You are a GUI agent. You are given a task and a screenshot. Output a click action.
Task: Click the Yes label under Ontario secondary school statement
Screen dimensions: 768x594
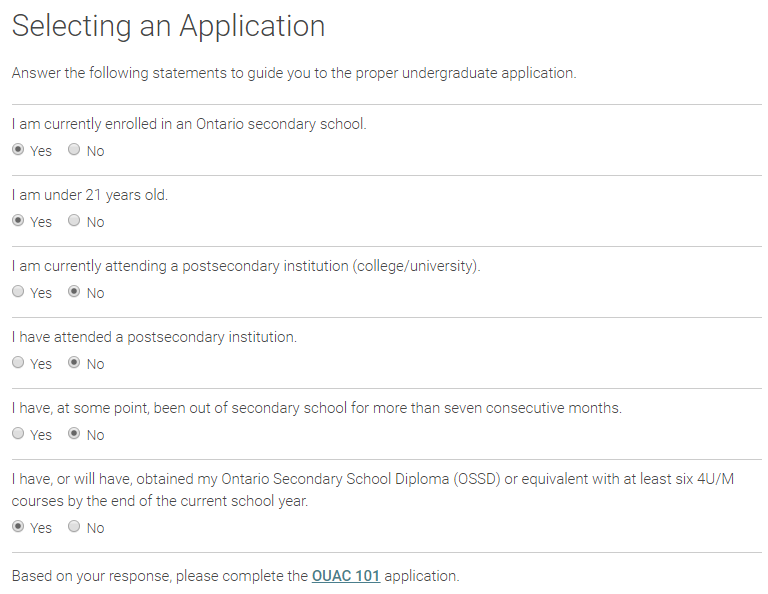41,151
